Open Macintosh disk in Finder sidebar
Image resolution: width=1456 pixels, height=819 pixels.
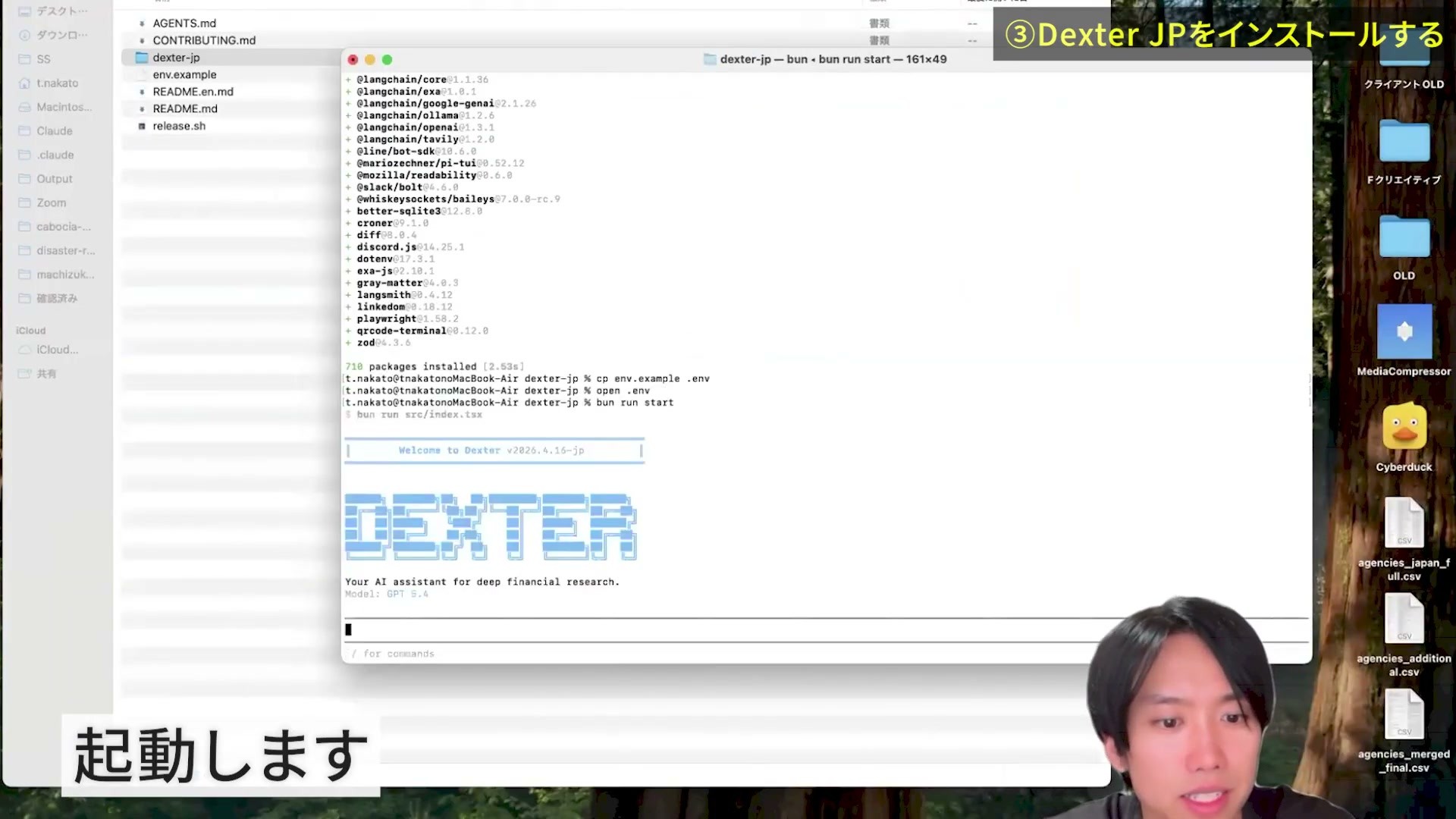(x=64, y=107)
